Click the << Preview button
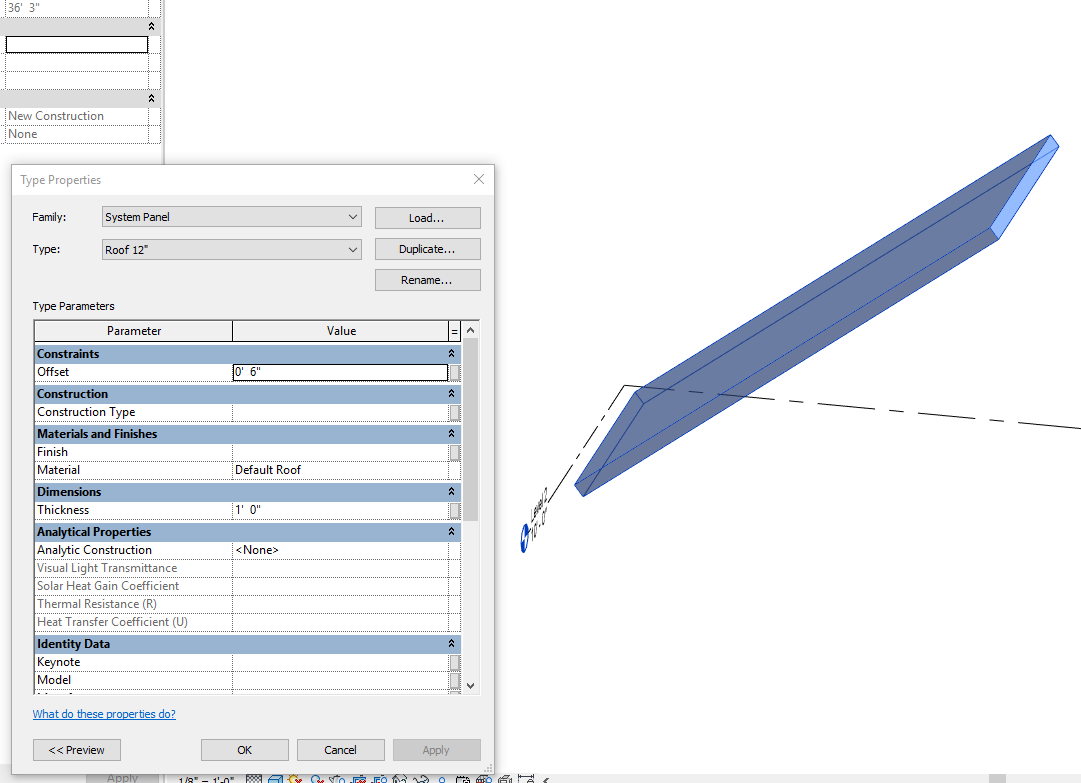This screenshot has height=783, width=1081. pos(77,750)
